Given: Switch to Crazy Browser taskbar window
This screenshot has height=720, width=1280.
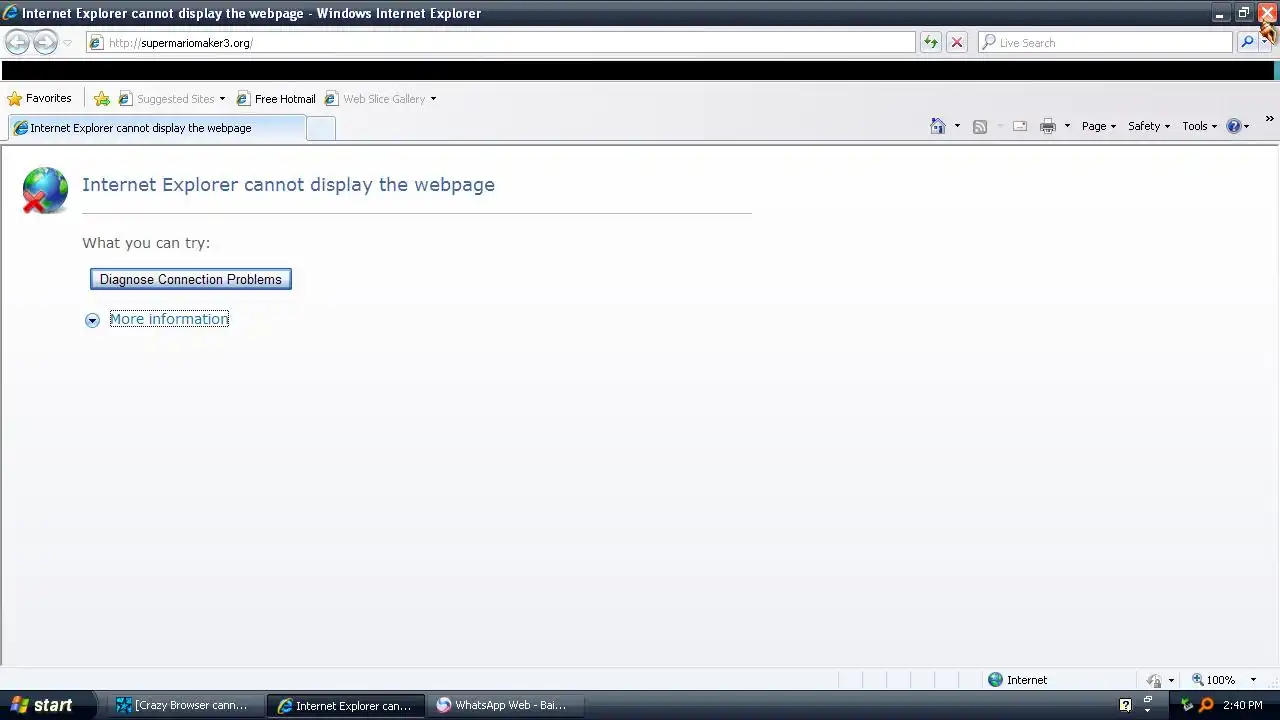Looking at the screenshot, I should [x=184, y=705].
